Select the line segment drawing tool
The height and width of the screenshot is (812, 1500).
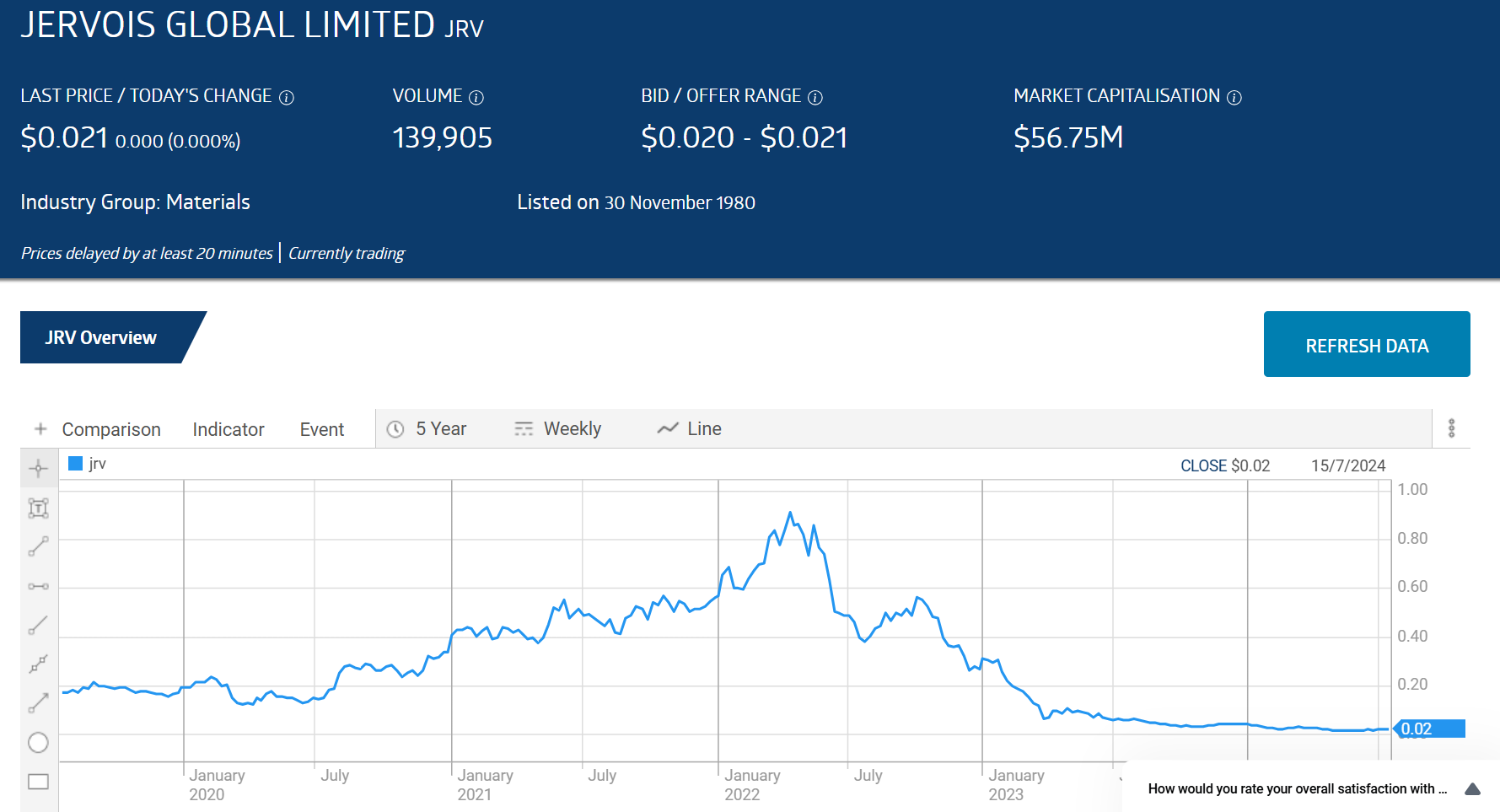[38, 546]
